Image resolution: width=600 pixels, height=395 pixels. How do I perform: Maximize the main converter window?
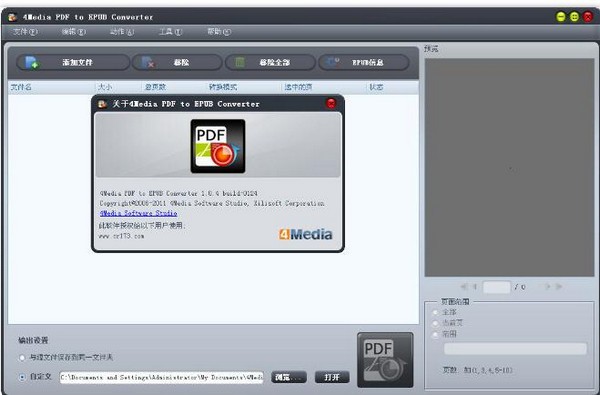(574, 17)
